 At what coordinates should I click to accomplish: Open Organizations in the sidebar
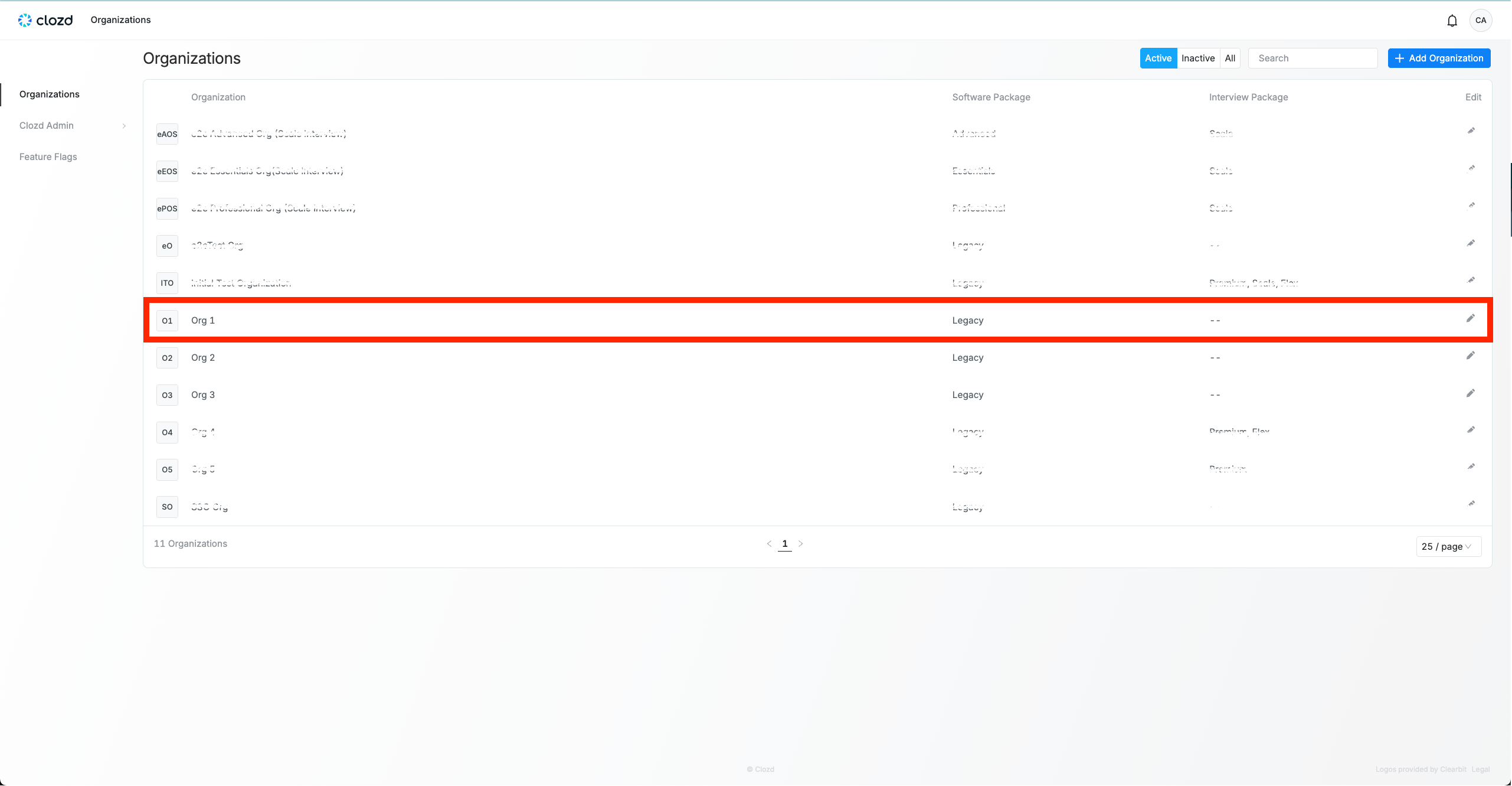[50, 94]
